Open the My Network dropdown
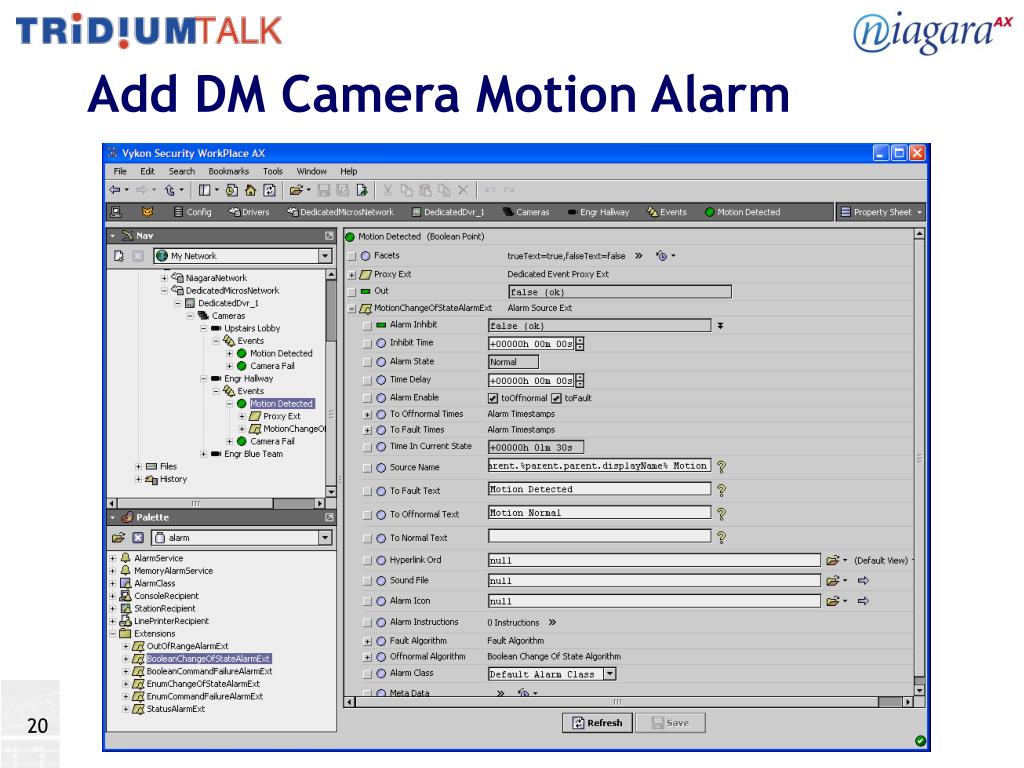 pyautogui.click(x=325, y=256)
